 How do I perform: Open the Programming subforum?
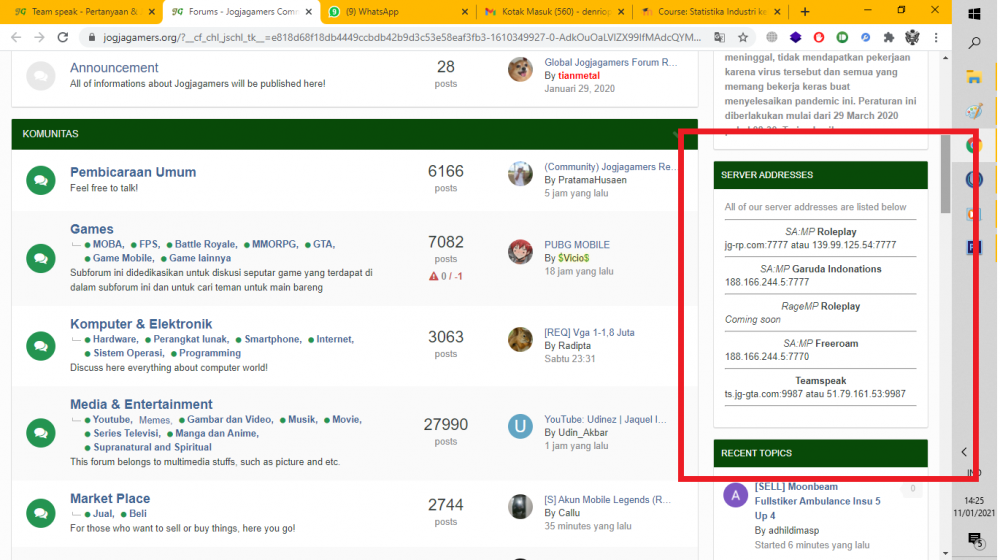210,353
